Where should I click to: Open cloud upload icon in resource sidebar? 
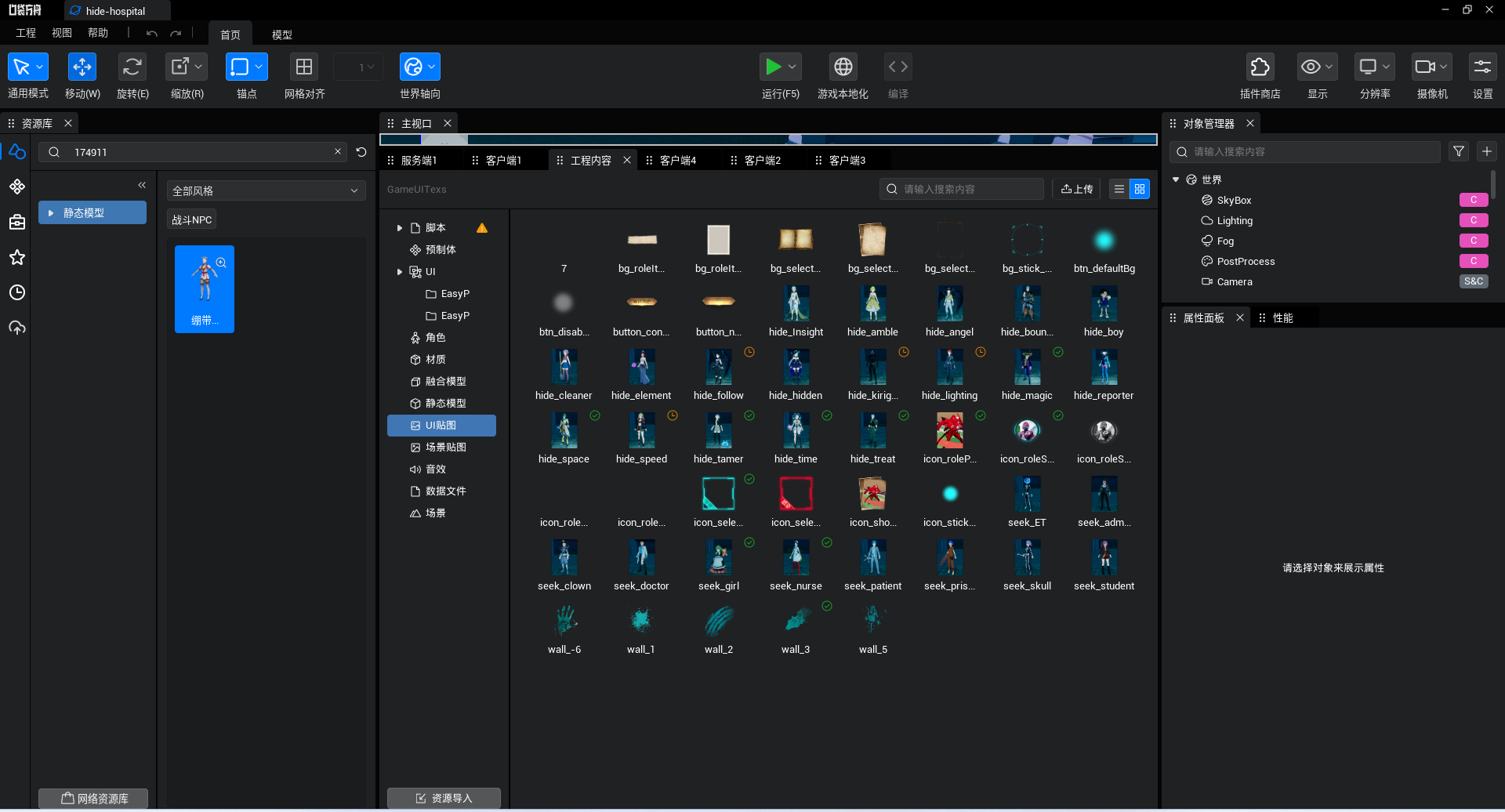[x=16, y=328]
